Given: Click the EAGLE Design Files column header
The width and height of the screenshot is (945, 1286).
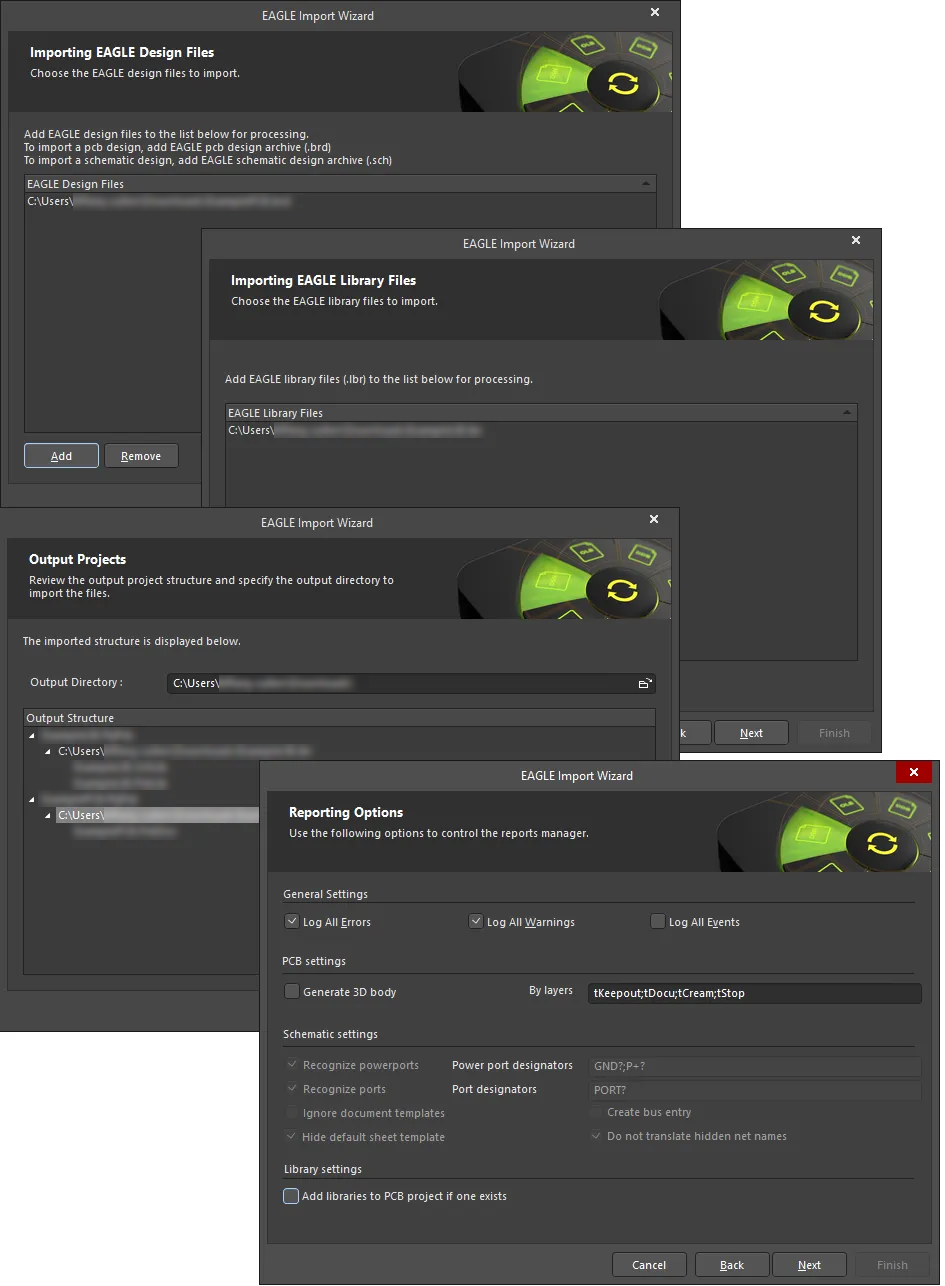Looking at the screenshot, I should (x=340, y=184).
